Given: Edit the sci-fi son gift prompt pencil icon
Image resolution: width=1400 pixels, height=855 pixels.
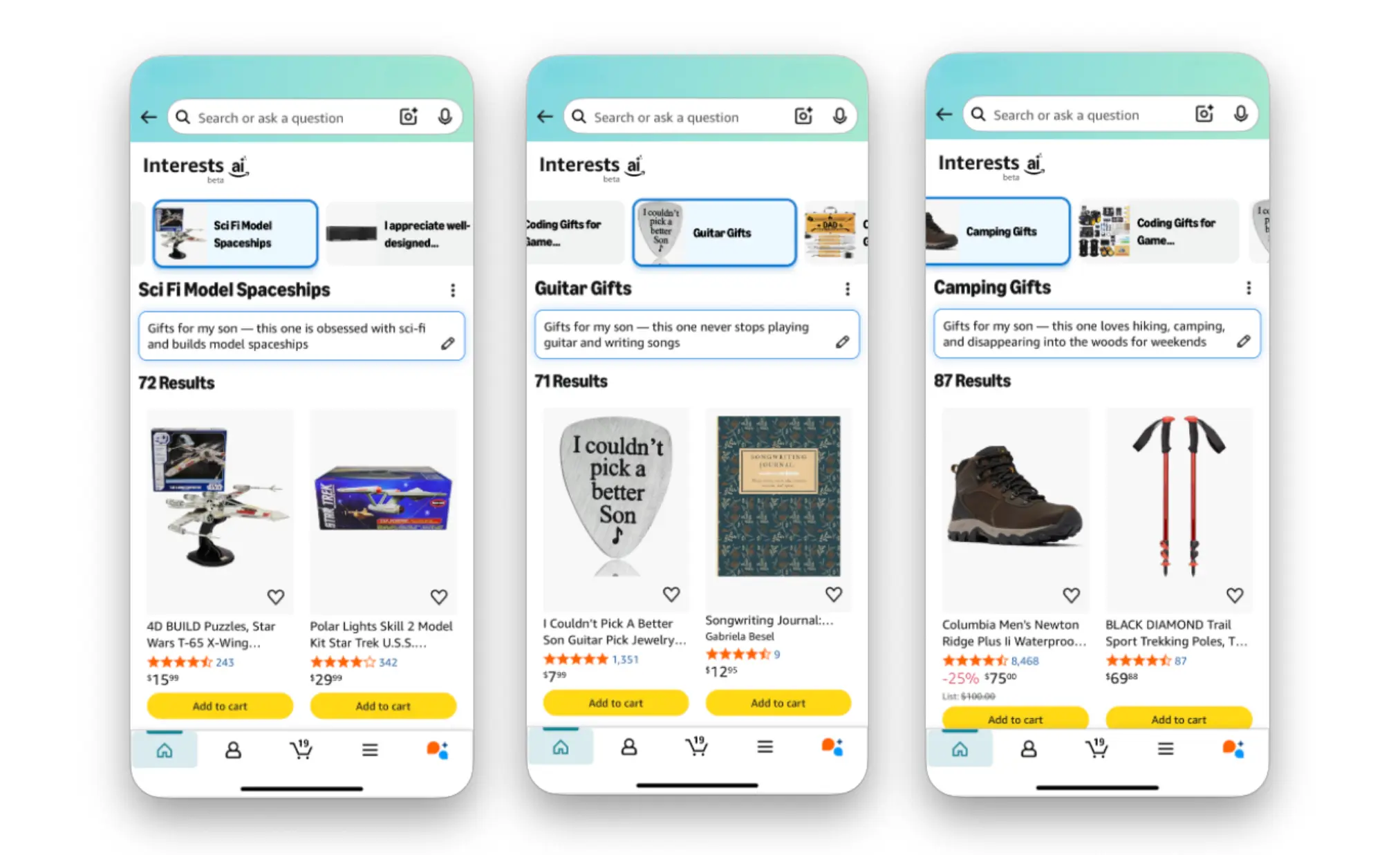Looking at the screenshot, I should tap(448, 344).
